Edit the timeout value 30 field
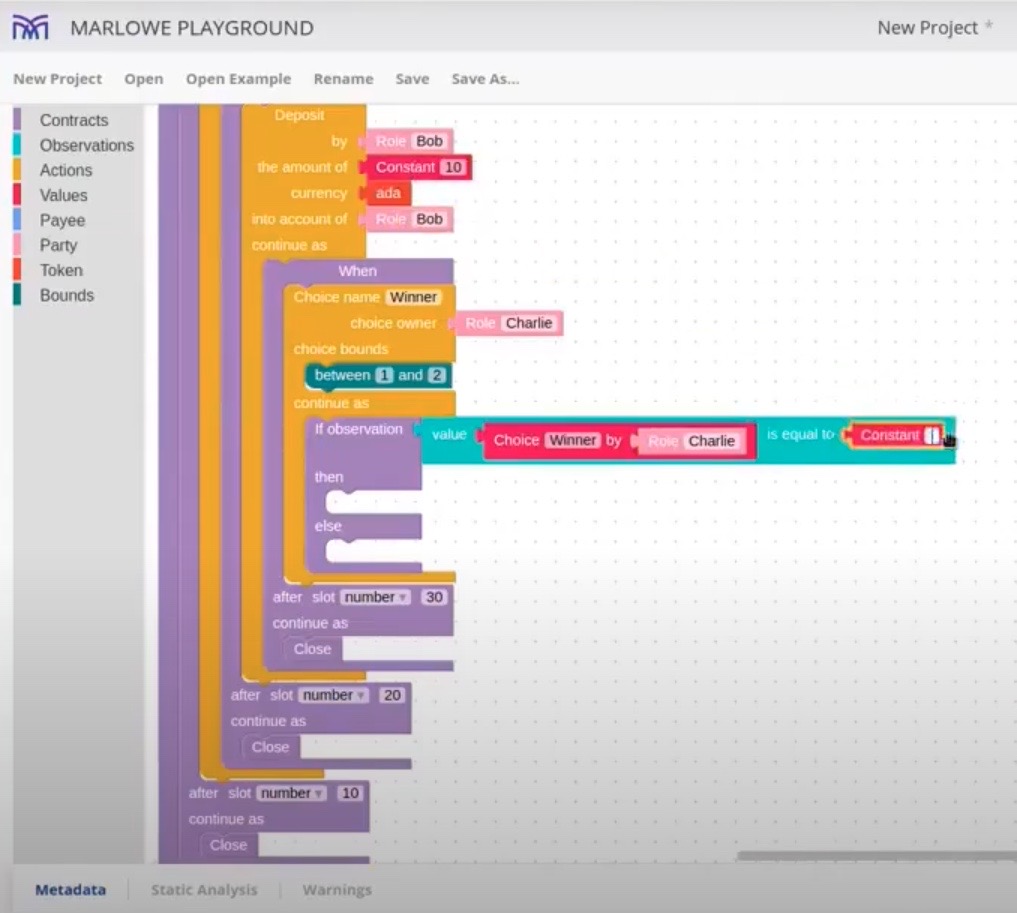 click(434, 597)
